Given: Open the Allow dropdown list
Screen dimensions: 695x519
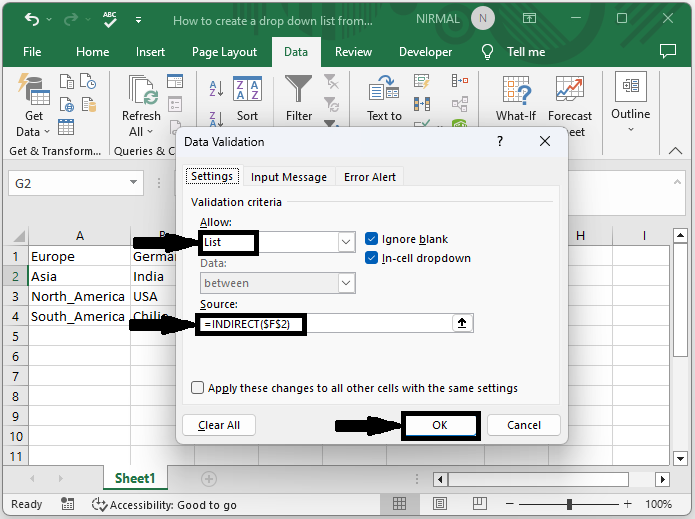Looking at the screenshot, I should point(346,242).
